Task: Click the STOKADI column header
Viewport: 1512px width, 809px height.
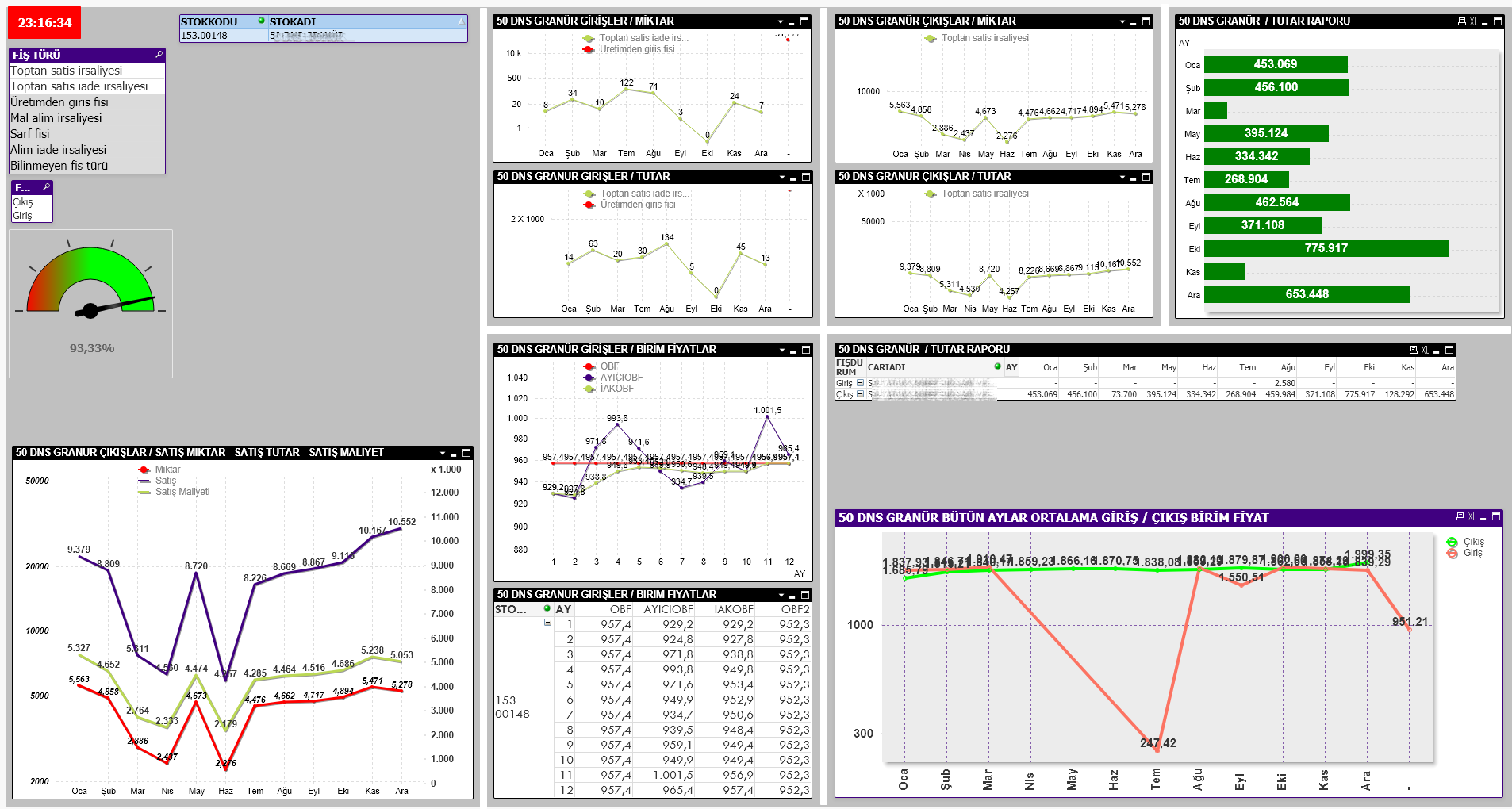Action: click(x=292, y=21)
